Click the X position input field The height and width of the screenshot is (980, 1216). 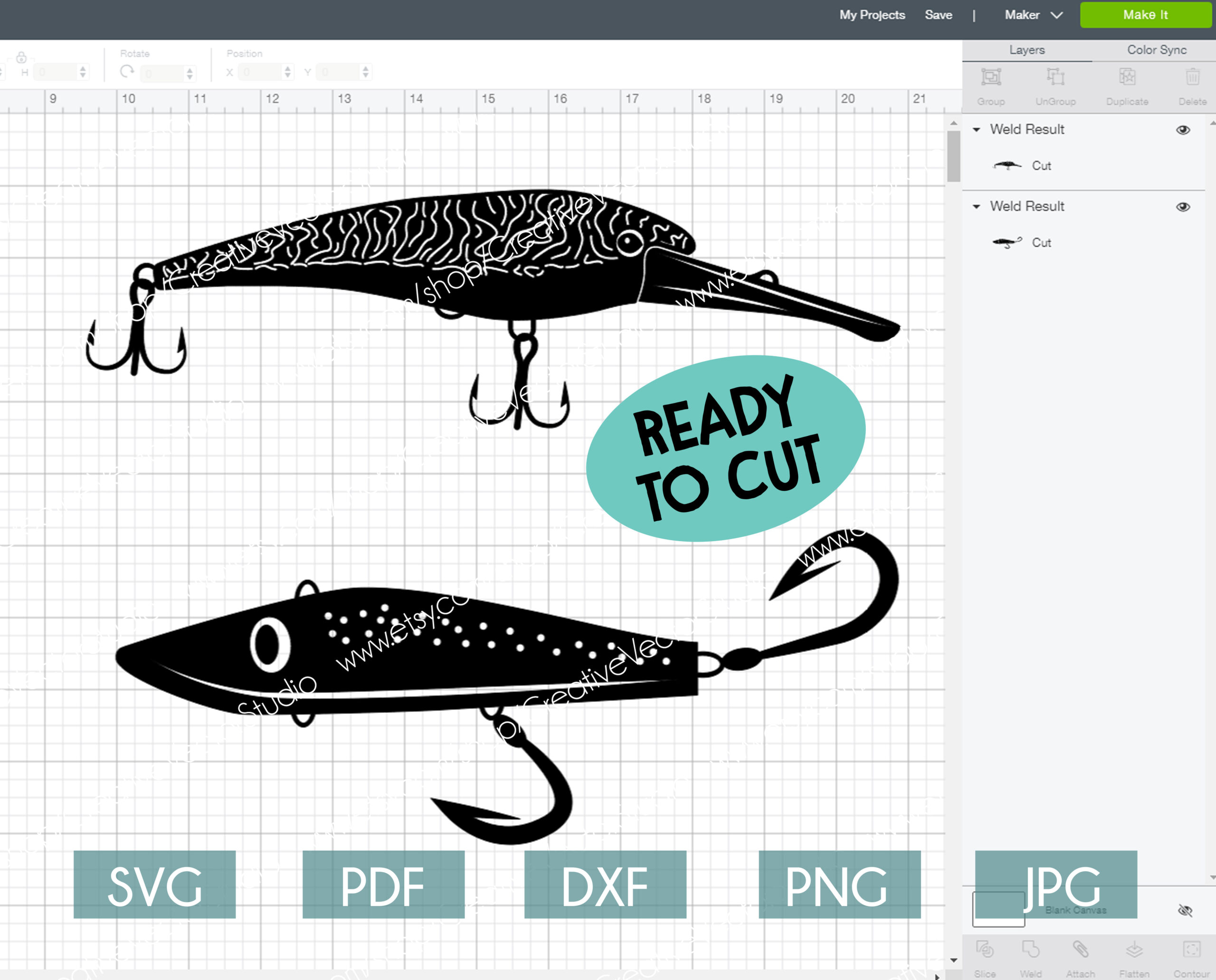tap(259, 72)
